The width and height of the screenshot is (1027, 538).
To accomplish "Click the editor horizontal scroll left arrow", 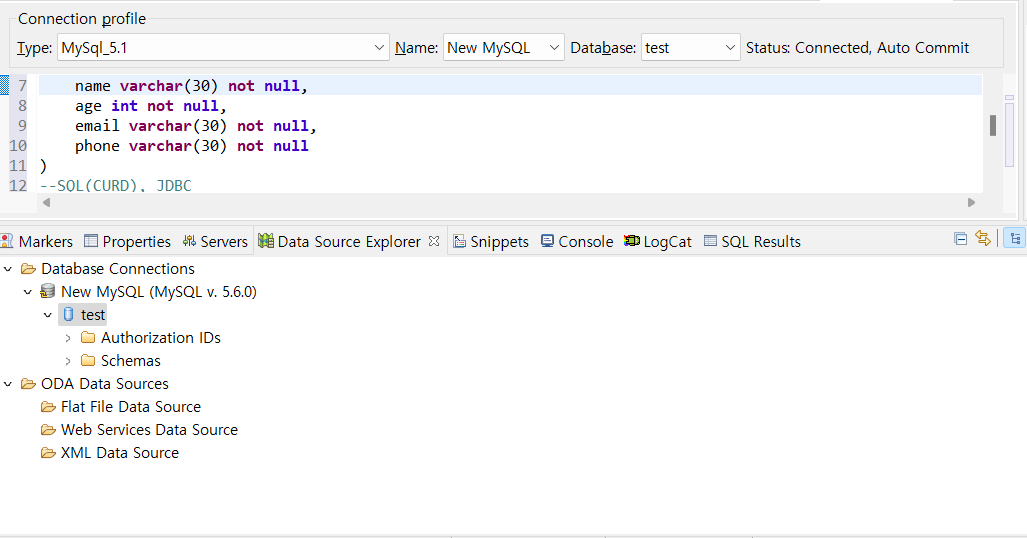I will click(47, 202).
